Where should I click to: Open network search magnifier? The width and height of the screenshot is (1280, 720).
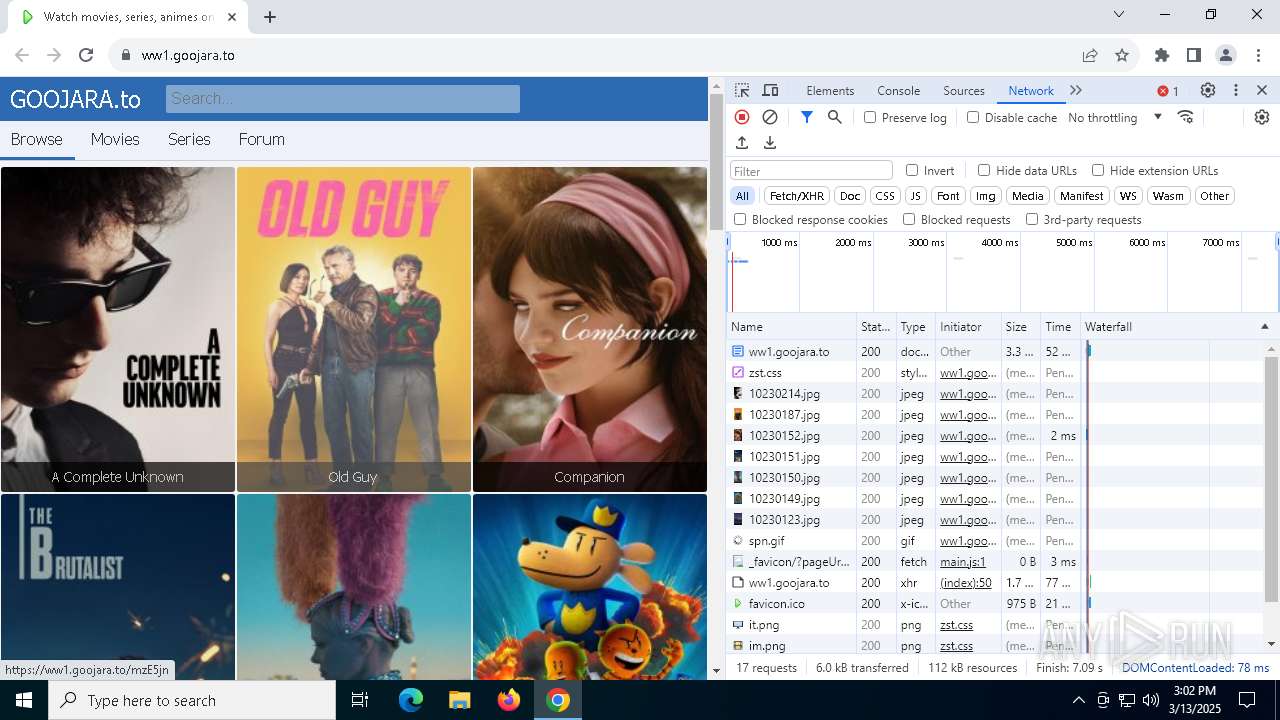835,117
